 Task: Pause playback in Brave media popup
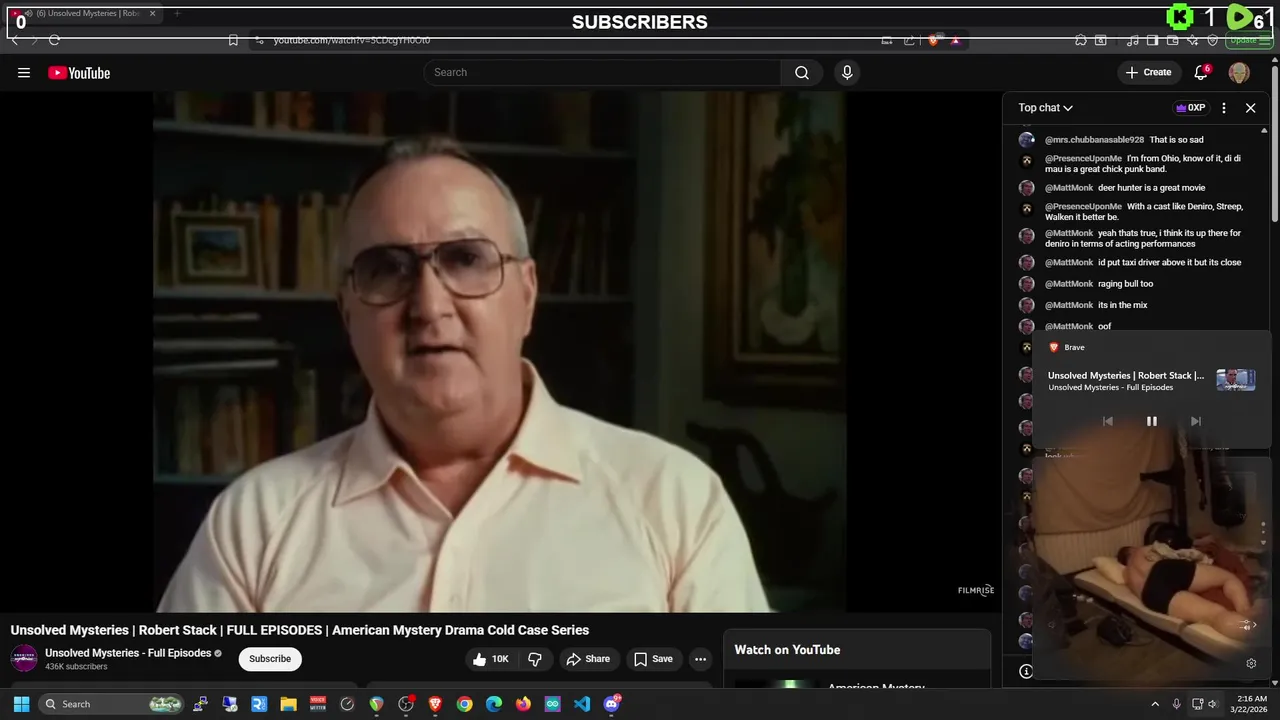1151,421
